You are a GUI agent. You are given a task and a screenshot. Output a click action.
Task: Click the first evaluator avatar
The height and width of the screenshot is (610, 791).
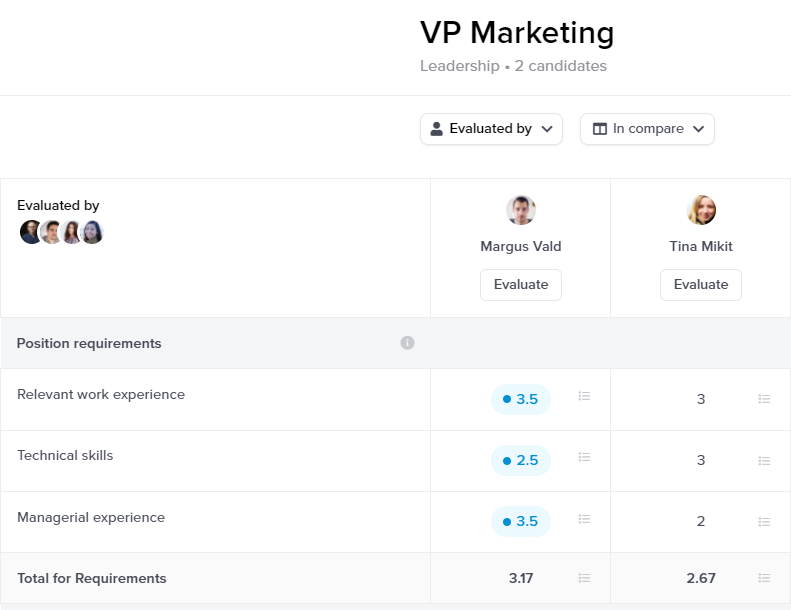[32, 232]
